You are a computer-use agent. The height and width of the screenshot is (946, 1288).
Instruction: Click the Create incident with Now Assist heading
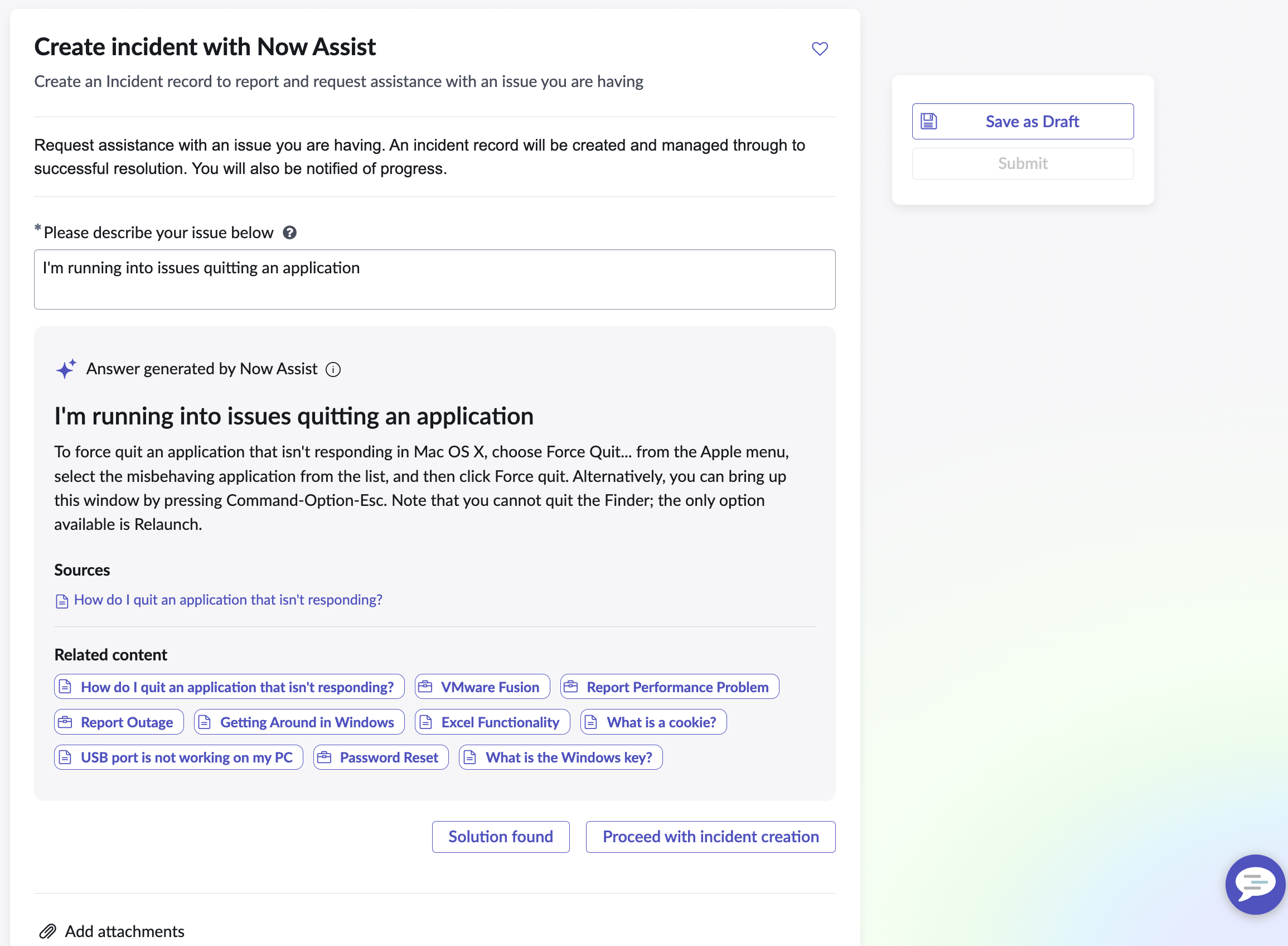pos(205,47)
